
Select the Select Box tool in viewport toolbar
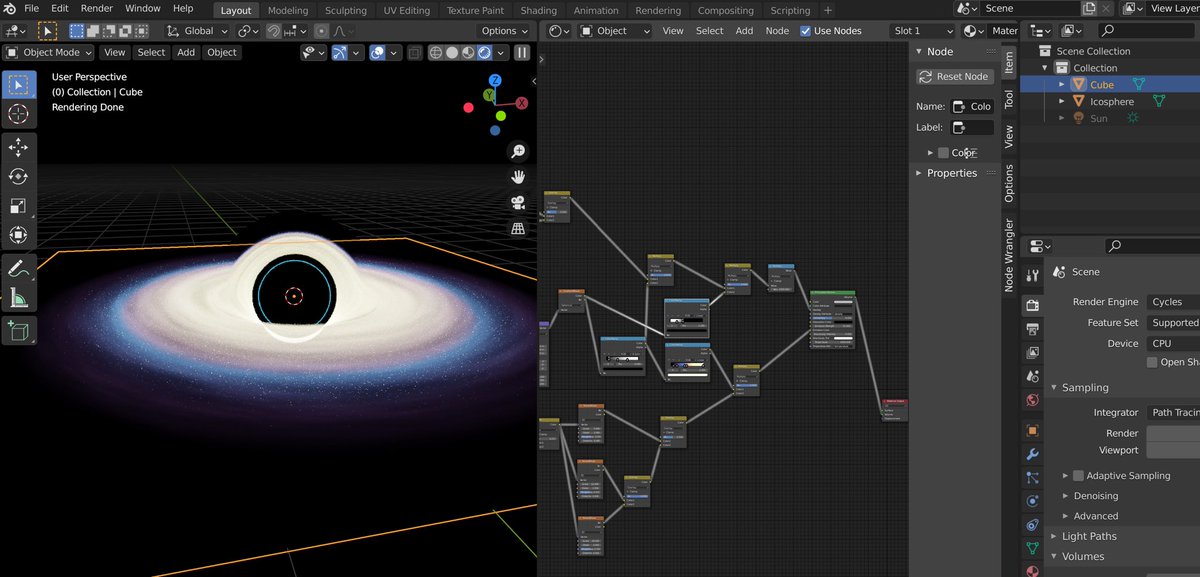18,86
